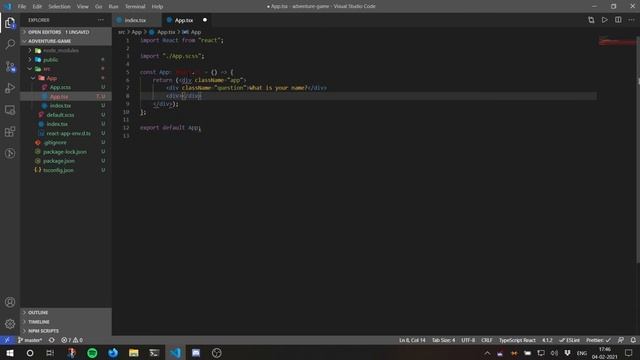Image resolution: width=640 pixels, height=360 pixels.
Task: Open File Explorer from the taskbar
Action: click(133, 353)
